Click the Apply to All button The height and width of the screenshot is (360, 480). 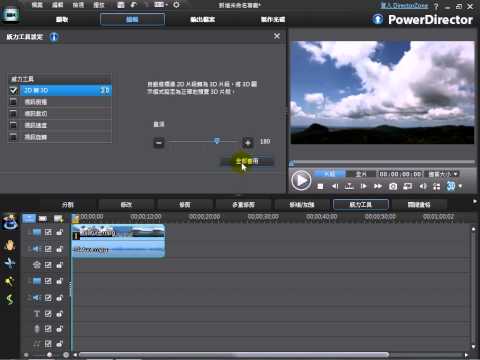click(x=247, y=161)
